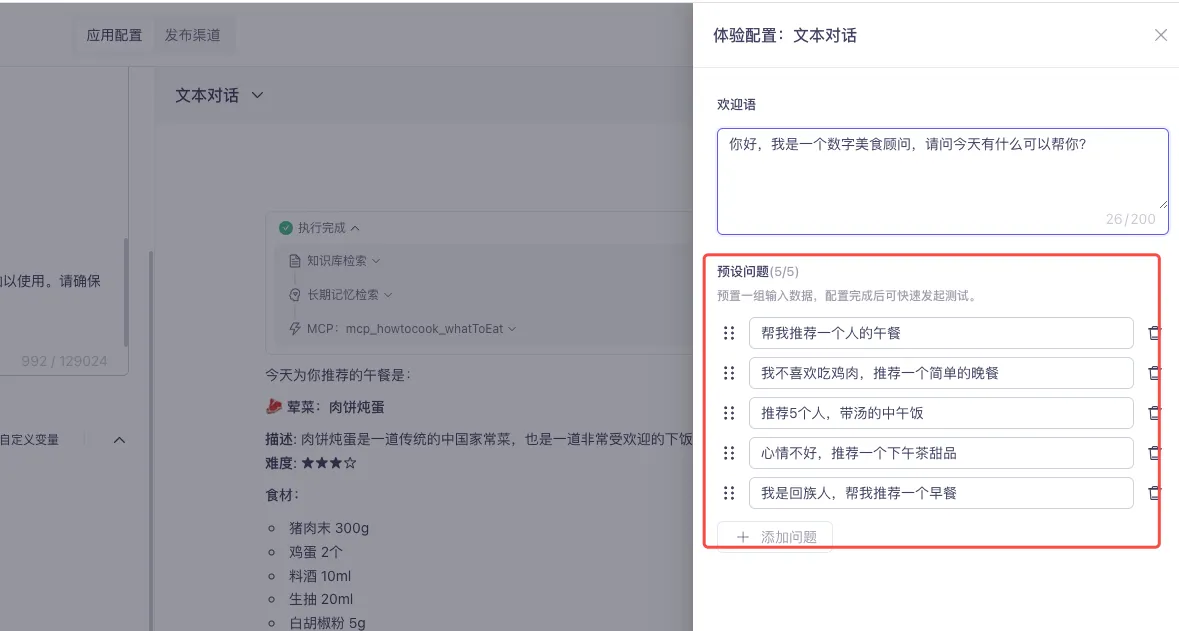Delete the 推荐5个人，带汤的中午饭 question
1179x631 pixels.
(x=1153, y=413)
